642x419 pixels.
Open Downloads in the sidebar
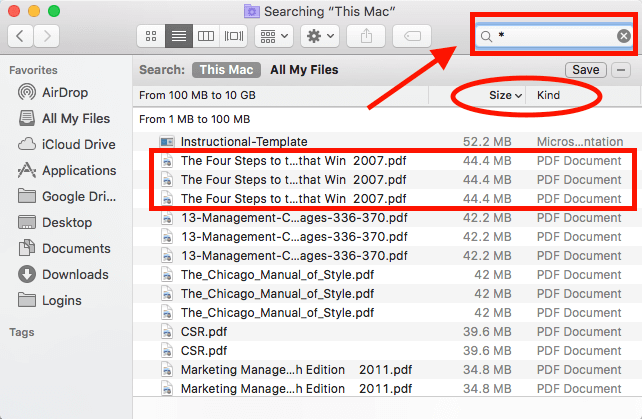point(63,274)
